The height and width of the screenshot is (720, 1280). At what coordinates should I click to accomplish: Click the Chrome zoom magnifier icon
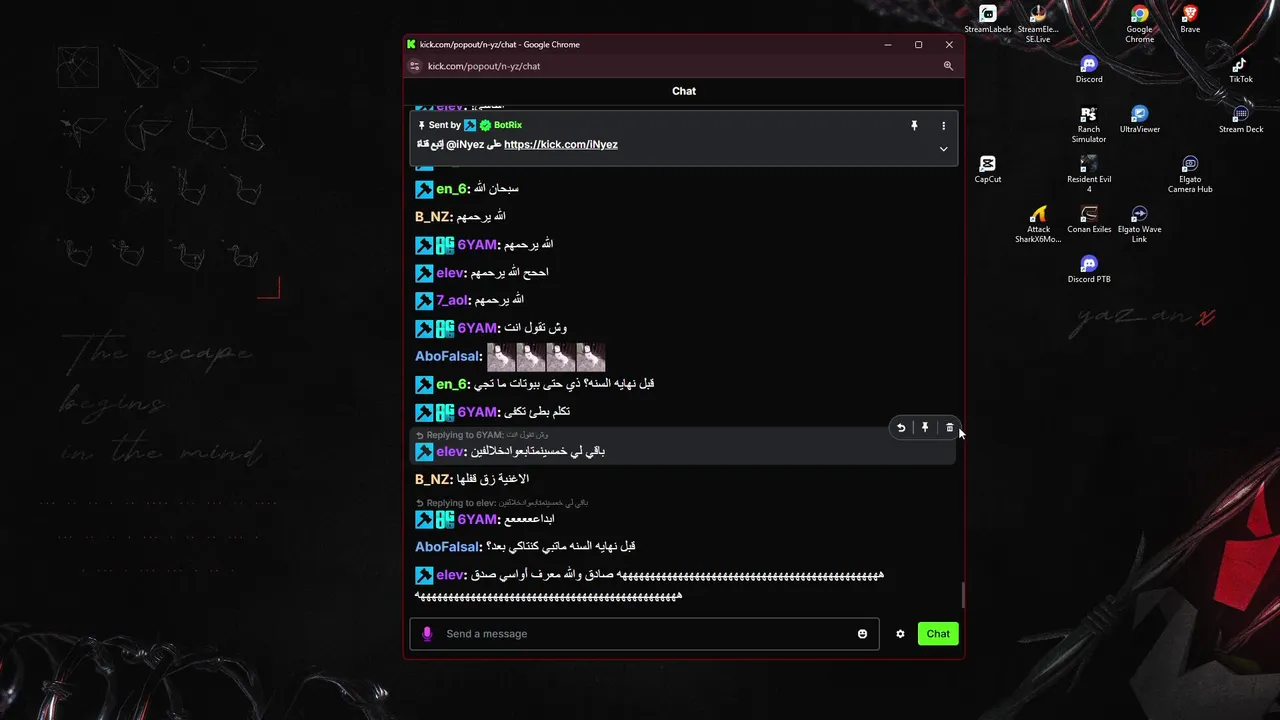pyautogui.click(x=948, y=66)
